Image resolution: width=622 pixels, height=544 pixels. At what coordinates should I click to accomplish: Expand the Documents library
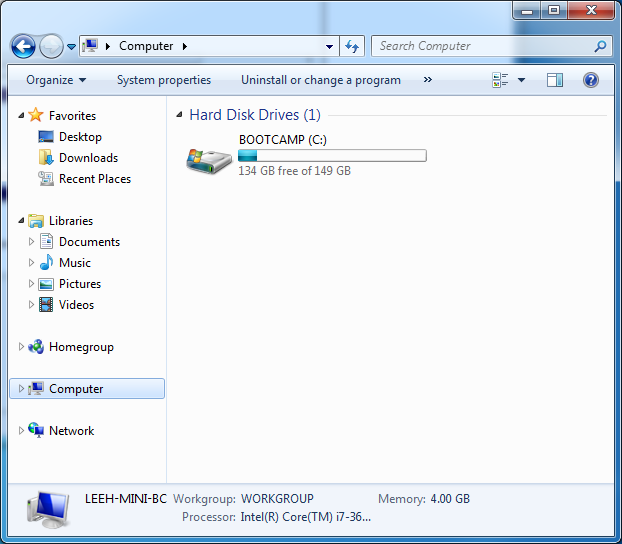(x=31, y=242)
